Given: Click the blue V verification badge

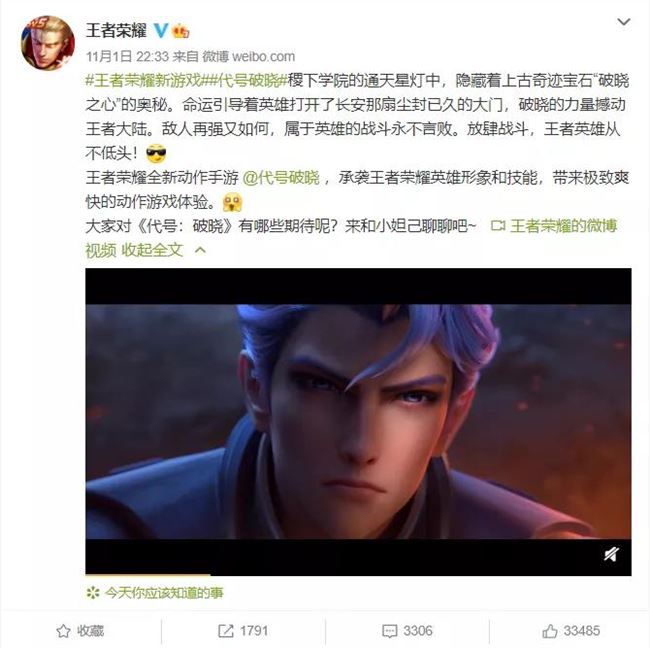Looking at the screenshot, I should (x=161, y=31).
